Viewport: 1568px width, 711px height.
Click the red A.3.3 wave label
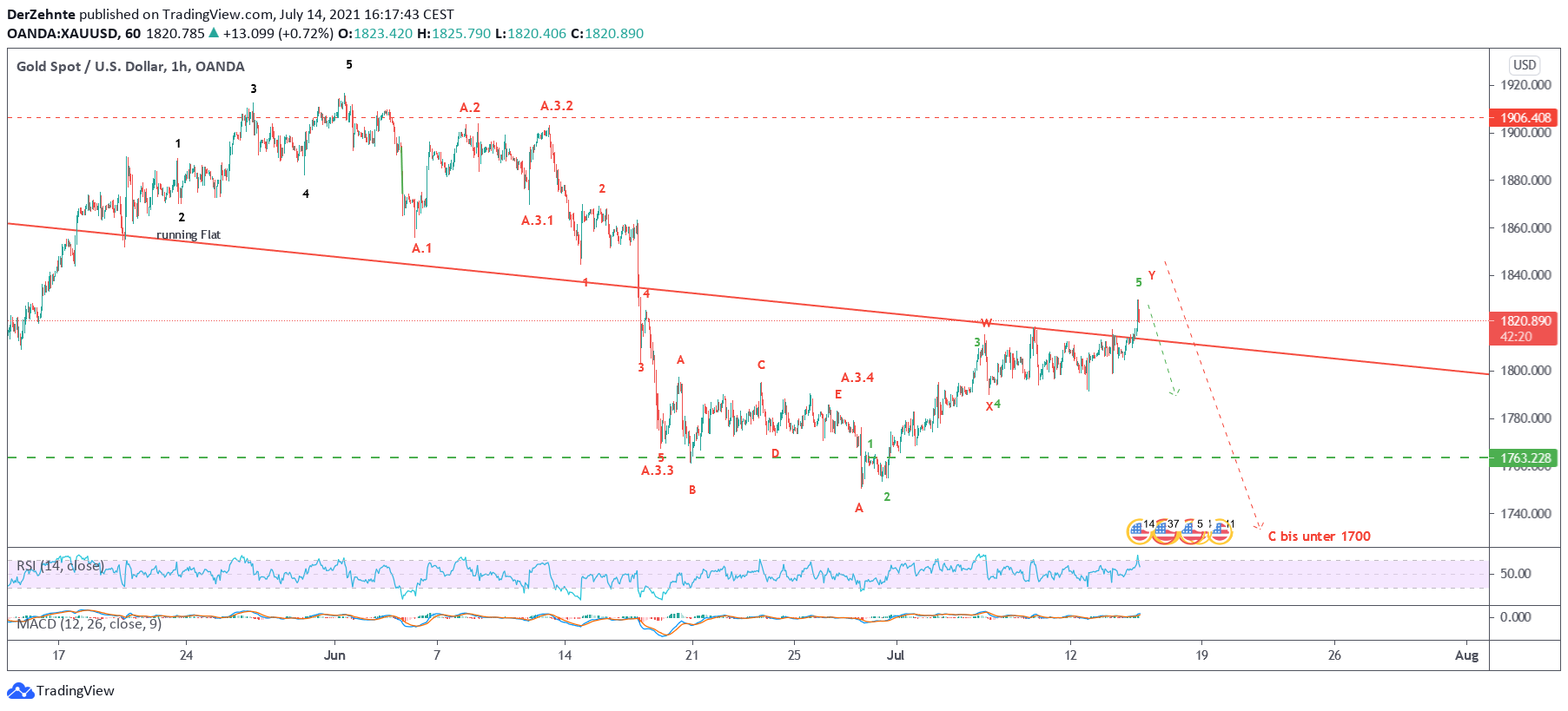click(658, 471)
